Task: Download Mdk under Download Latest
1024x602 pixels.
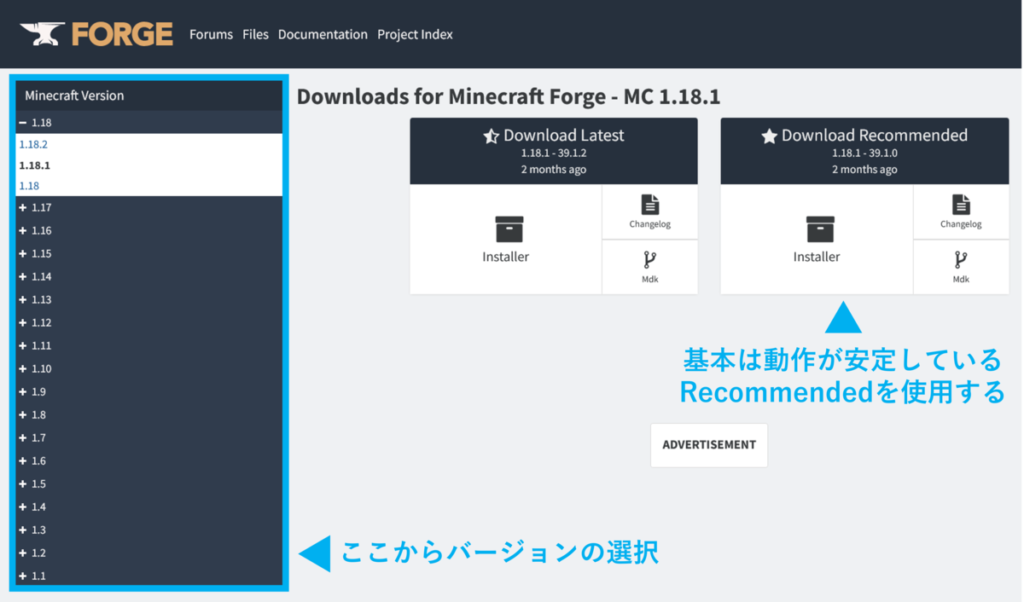Action: tap(650, 267)
